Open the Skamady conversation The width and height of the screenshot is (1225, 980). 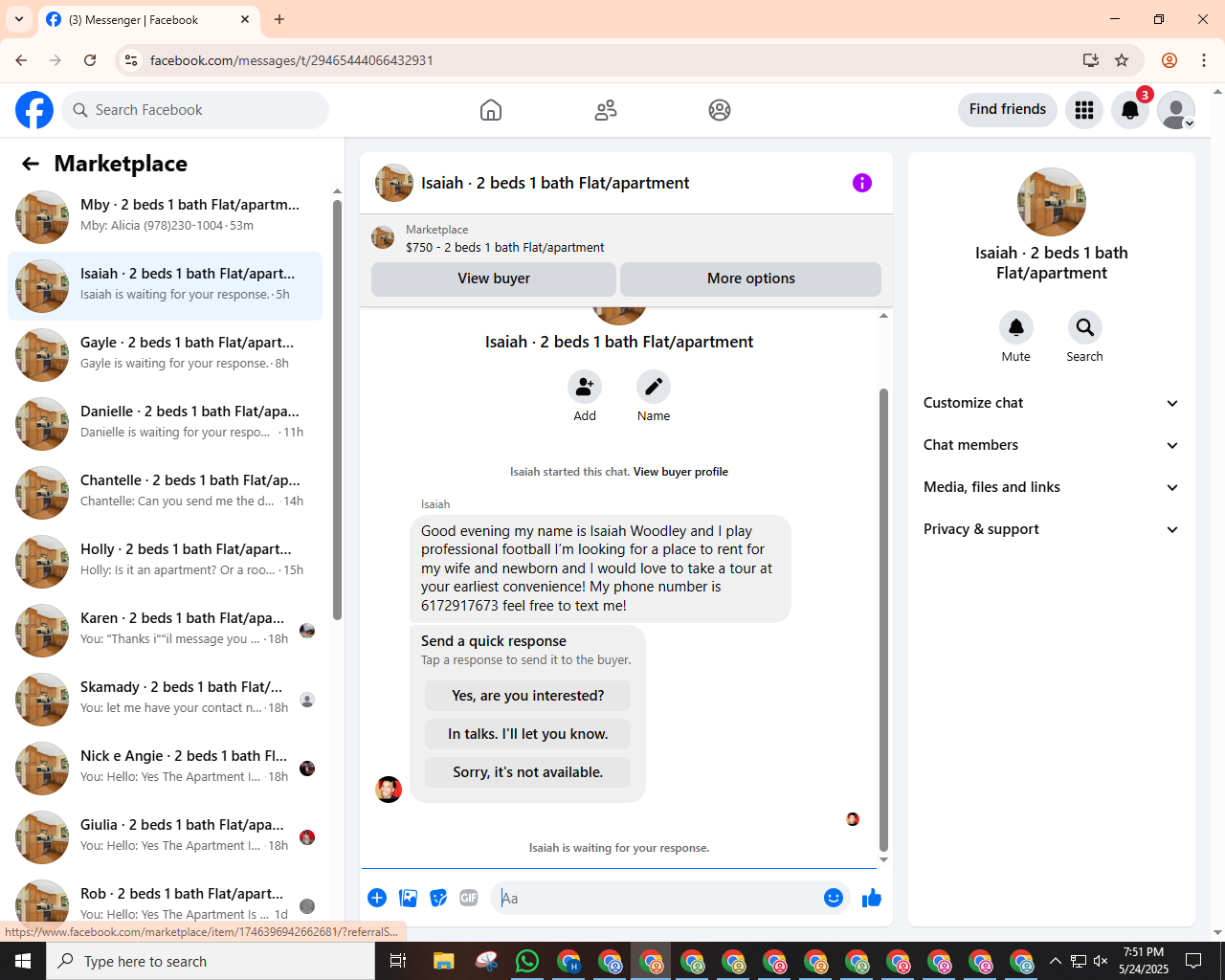coord(165,700)
